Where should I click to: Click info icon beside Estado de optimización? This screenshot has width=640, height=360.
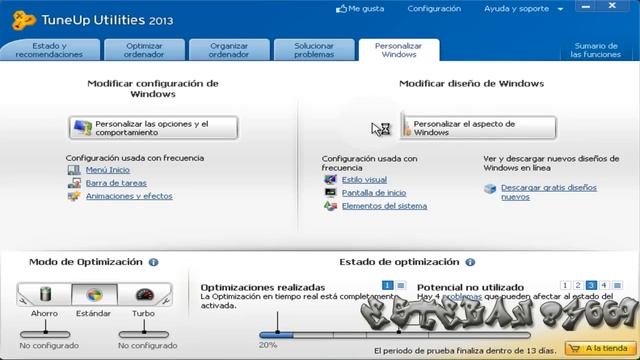pos(470,262)
